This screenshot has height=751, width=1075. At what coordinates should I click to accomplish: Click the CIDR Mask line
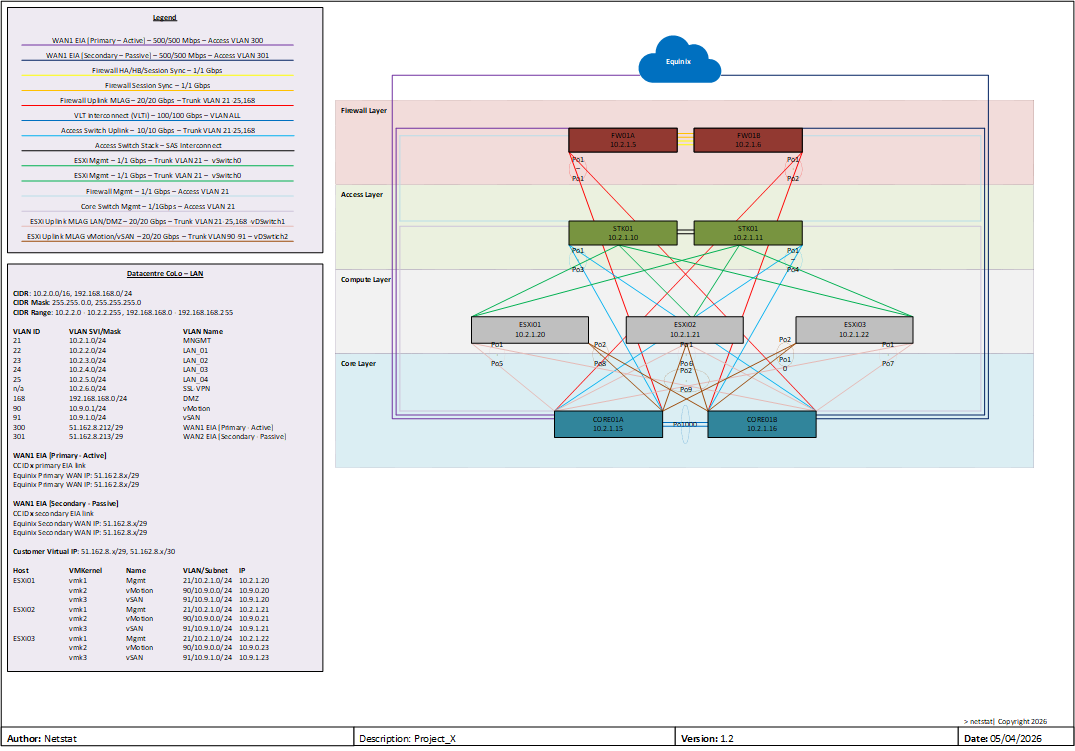(77, 302)
